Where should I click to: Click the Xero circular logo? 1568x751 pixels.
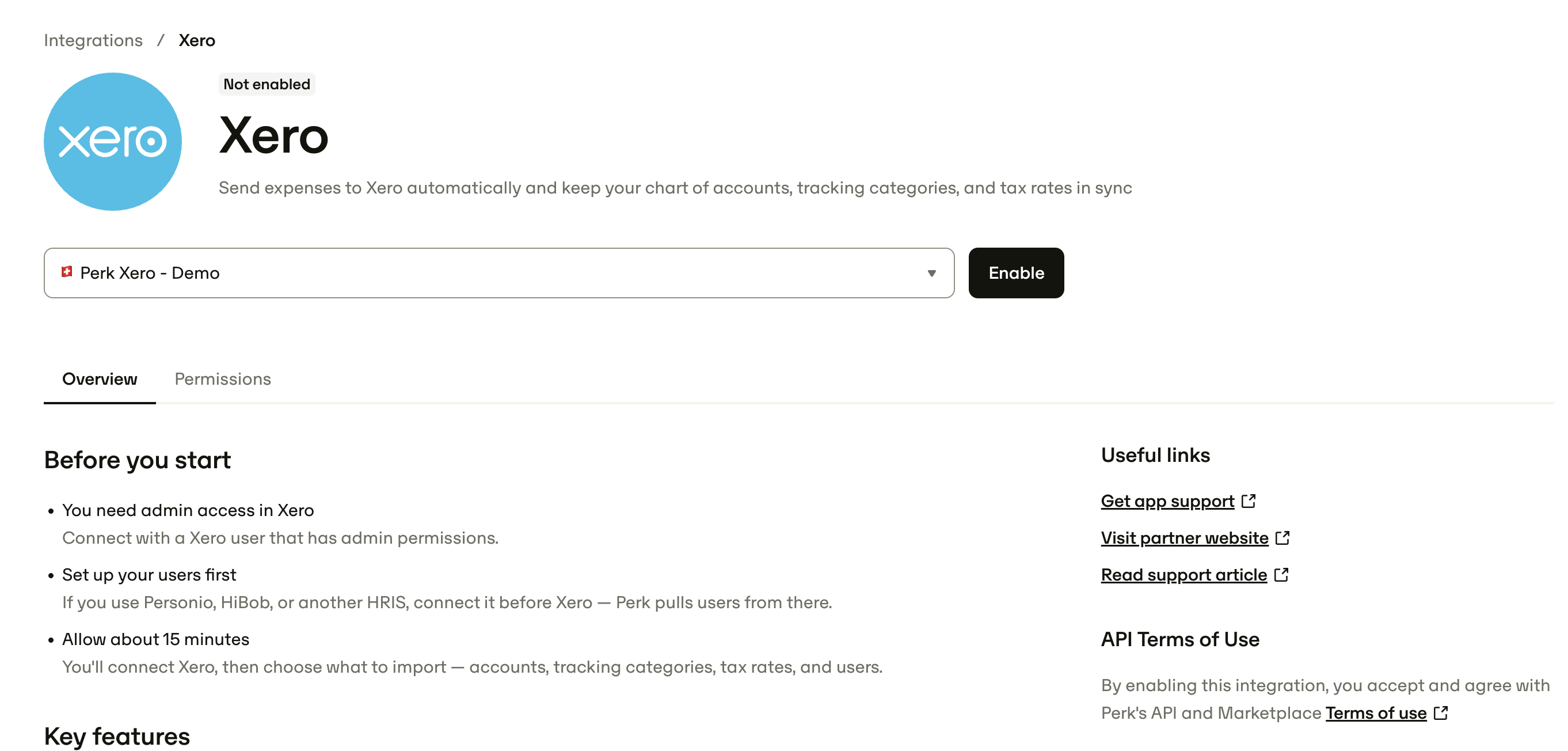tap(113, 141)
